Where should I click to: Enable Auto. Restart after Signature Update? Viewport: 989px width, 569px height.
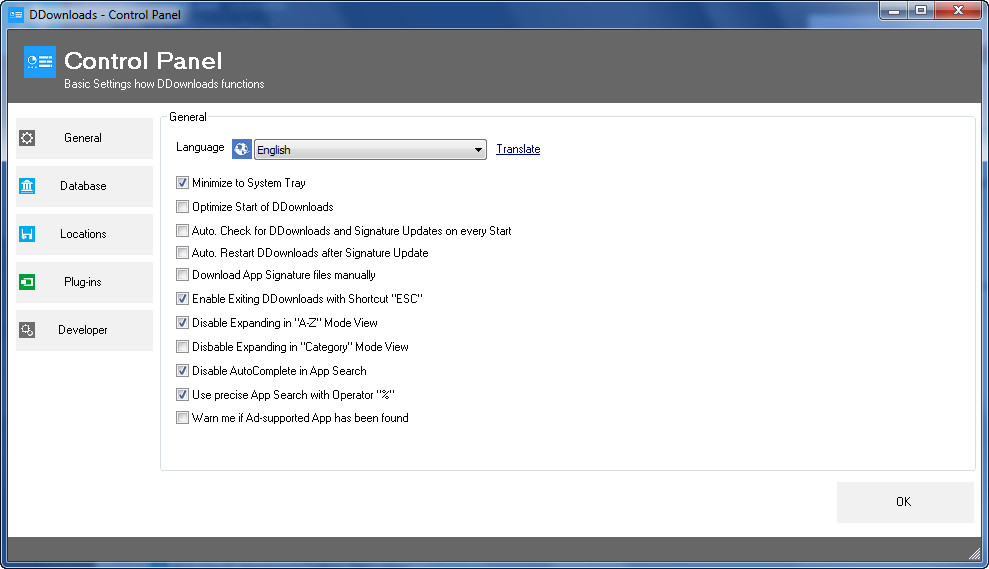pos(182,252)
